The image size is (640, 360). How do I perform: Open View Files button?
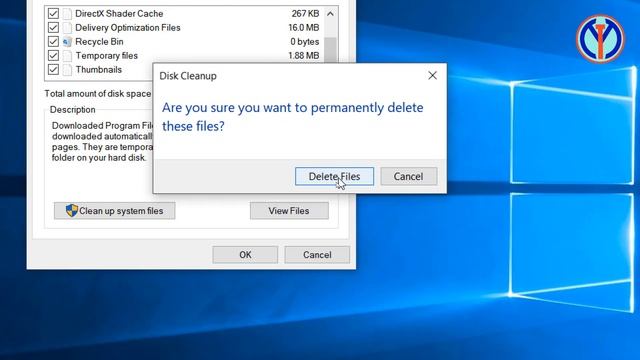click(289, 211)
